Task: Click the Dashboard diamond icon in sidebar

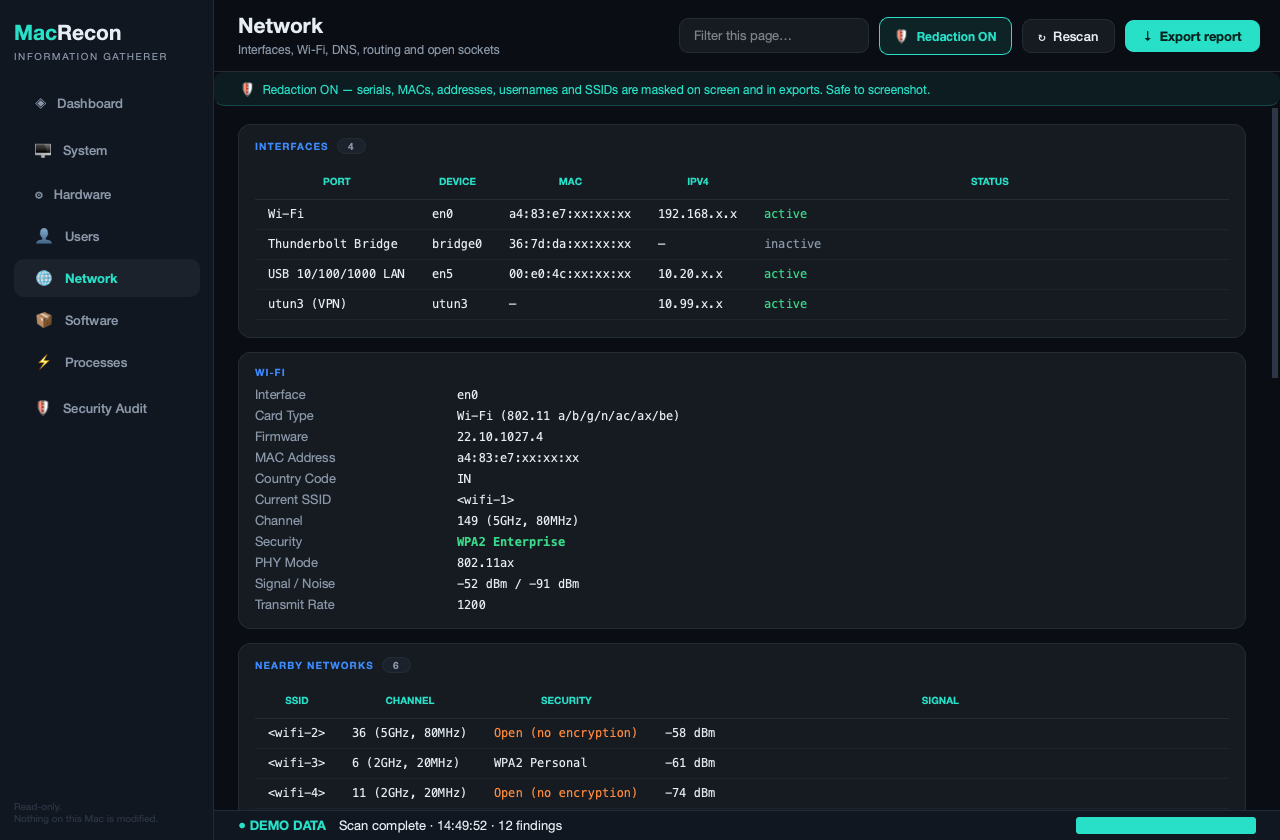Action: [40, 103]
